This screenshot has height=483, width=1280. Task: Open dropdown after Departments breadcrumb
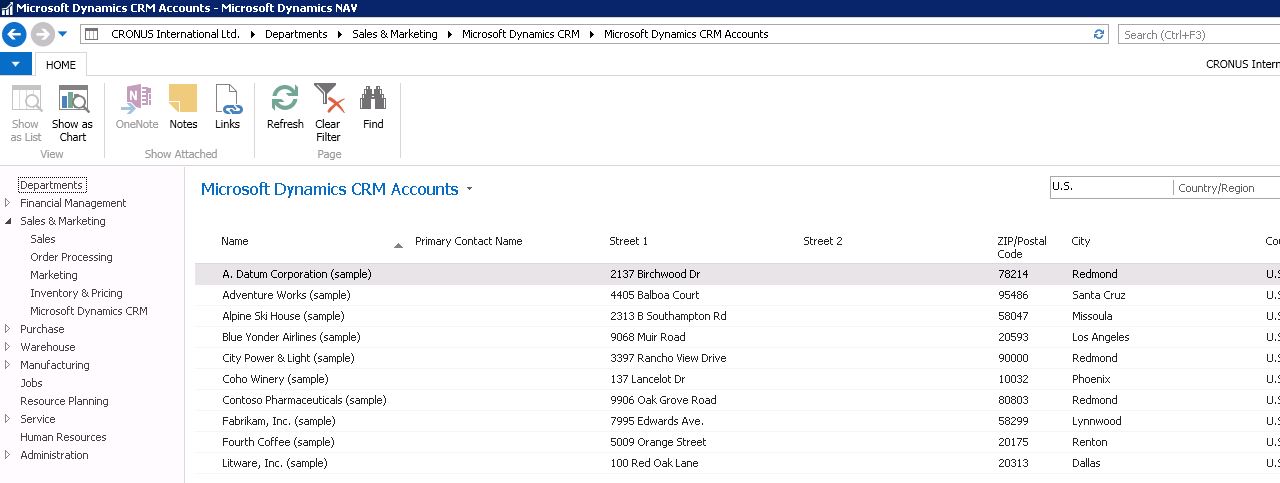coord(340,34)
